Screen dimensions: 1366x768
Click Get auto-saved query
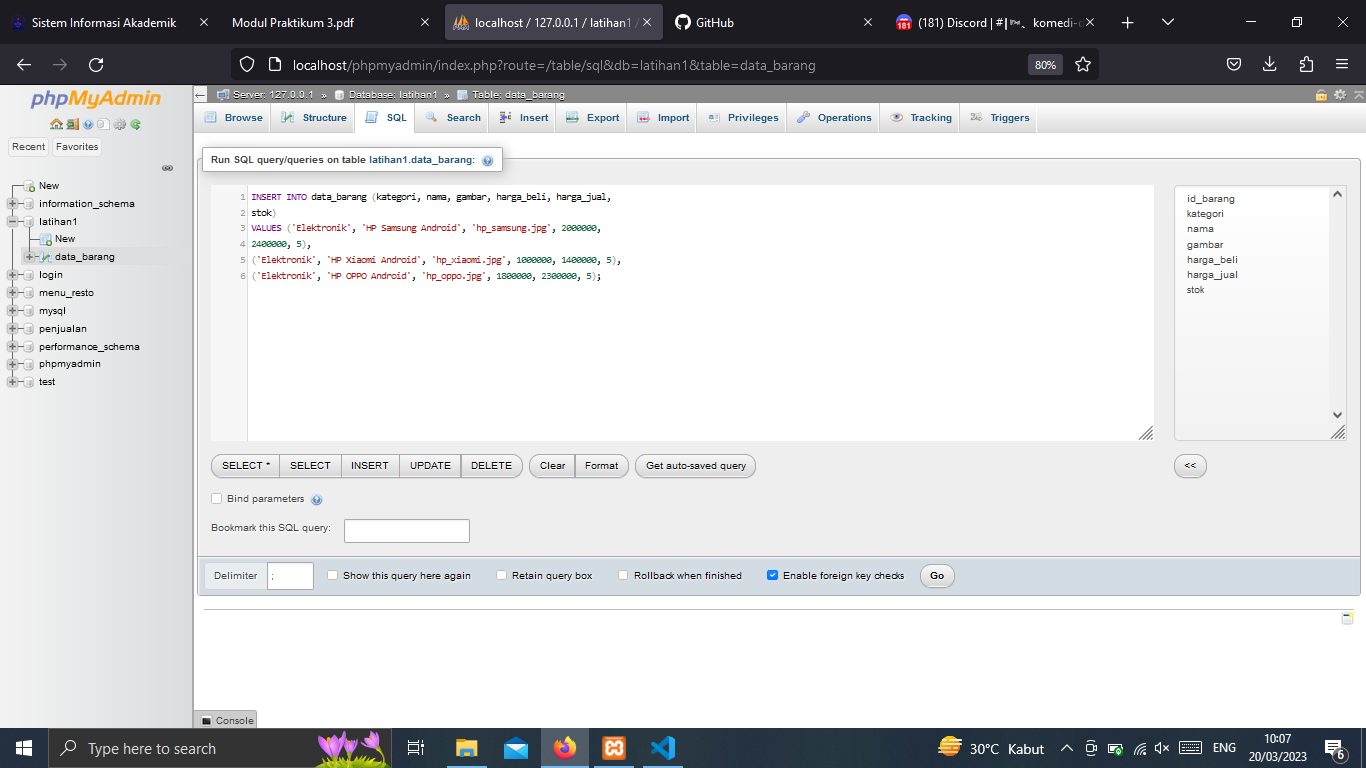[x=695, y=465]
